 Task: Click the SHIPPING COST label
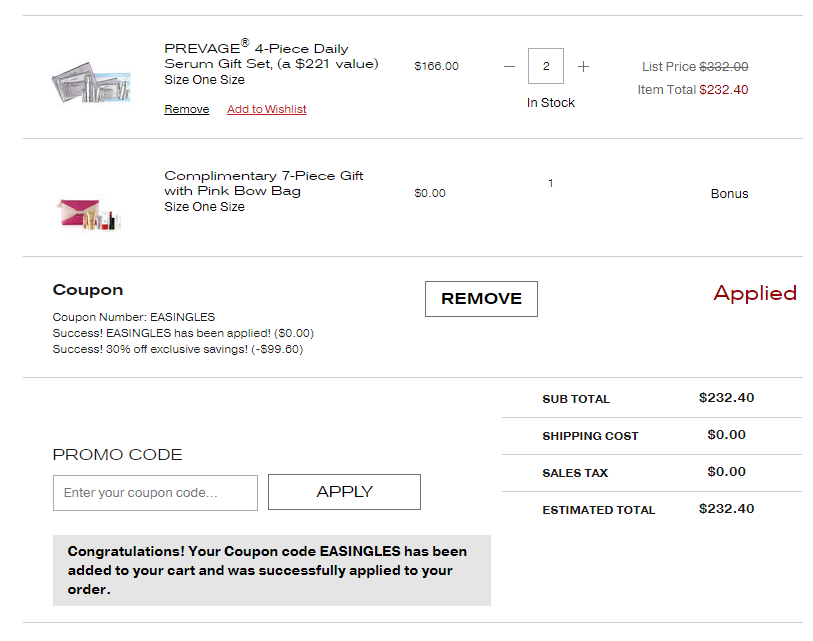(x=591, y=436)
